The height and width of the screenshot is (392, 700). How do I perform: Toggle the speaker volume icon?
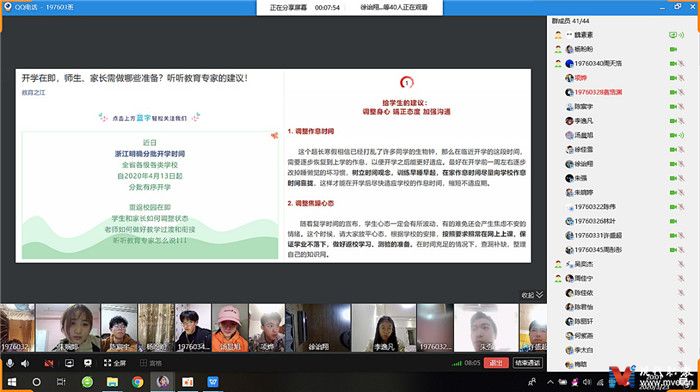coord(25,363)
